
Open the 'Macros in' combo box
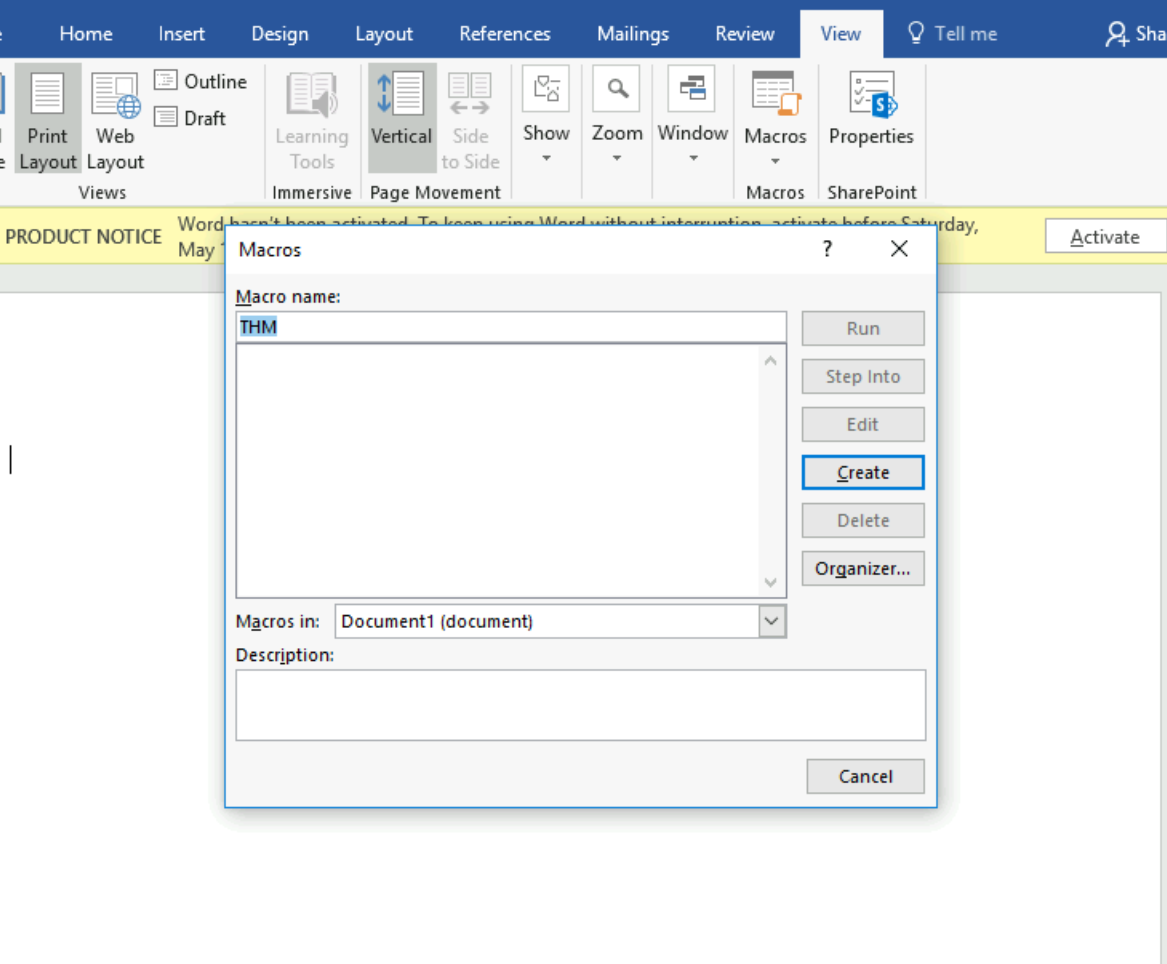tap(771, 621)
